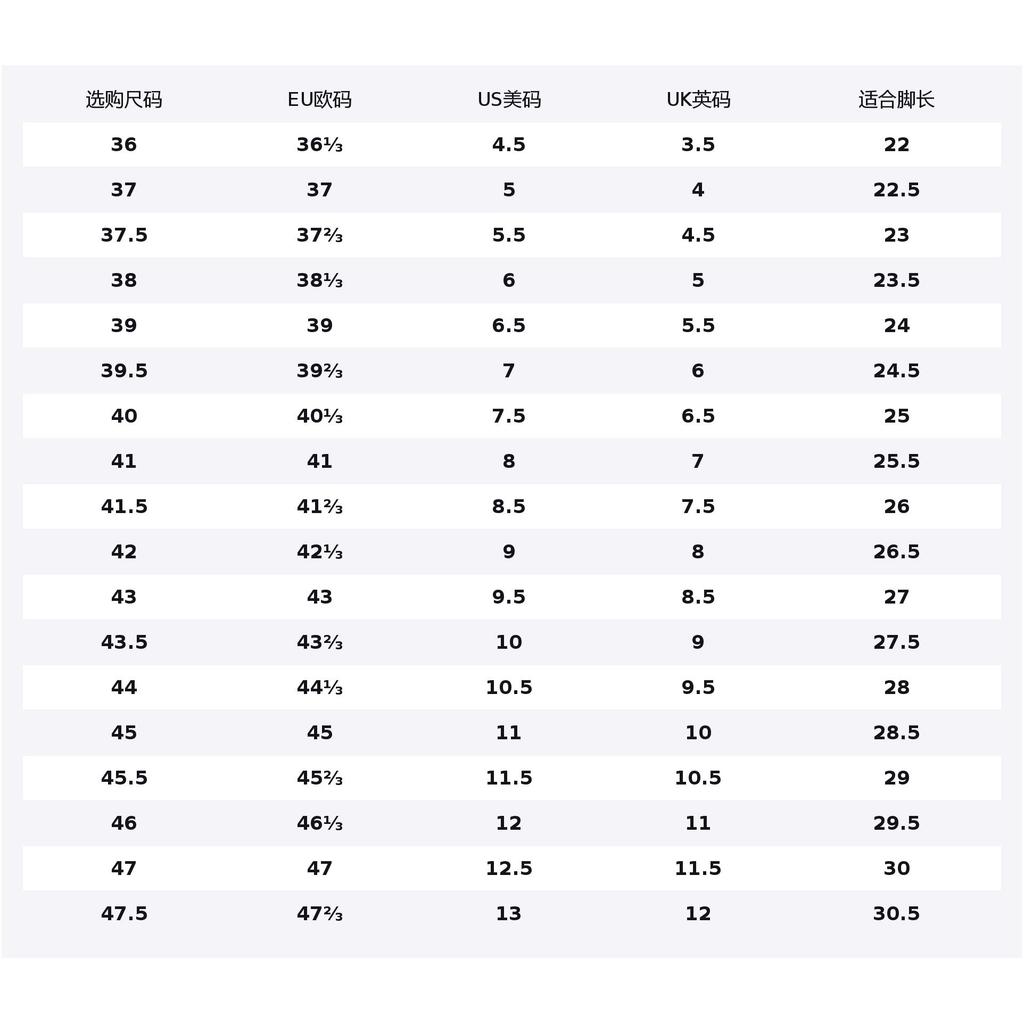Select the UK英码 column header

[x=698, y=100]
